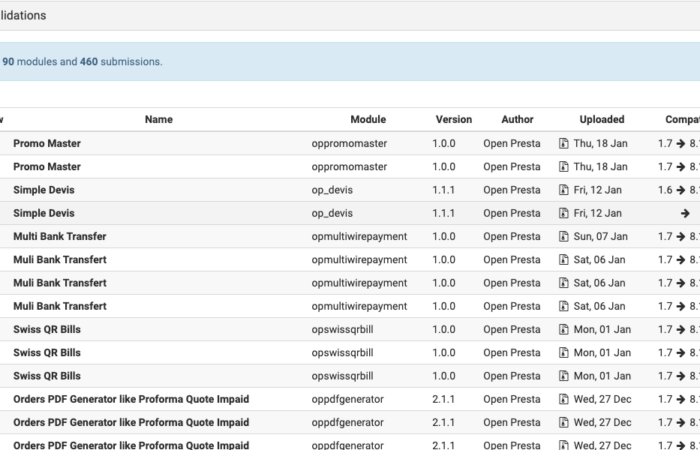
Task: Click file icon in second Swiss QR Bills row
Action: (x=564, y=352)
